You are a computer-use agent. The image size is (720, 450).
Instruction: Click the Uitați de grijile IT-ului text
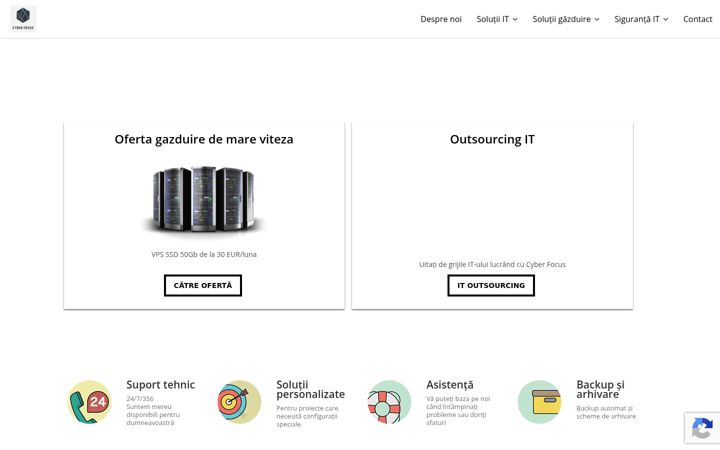click(x=492, y=264)
